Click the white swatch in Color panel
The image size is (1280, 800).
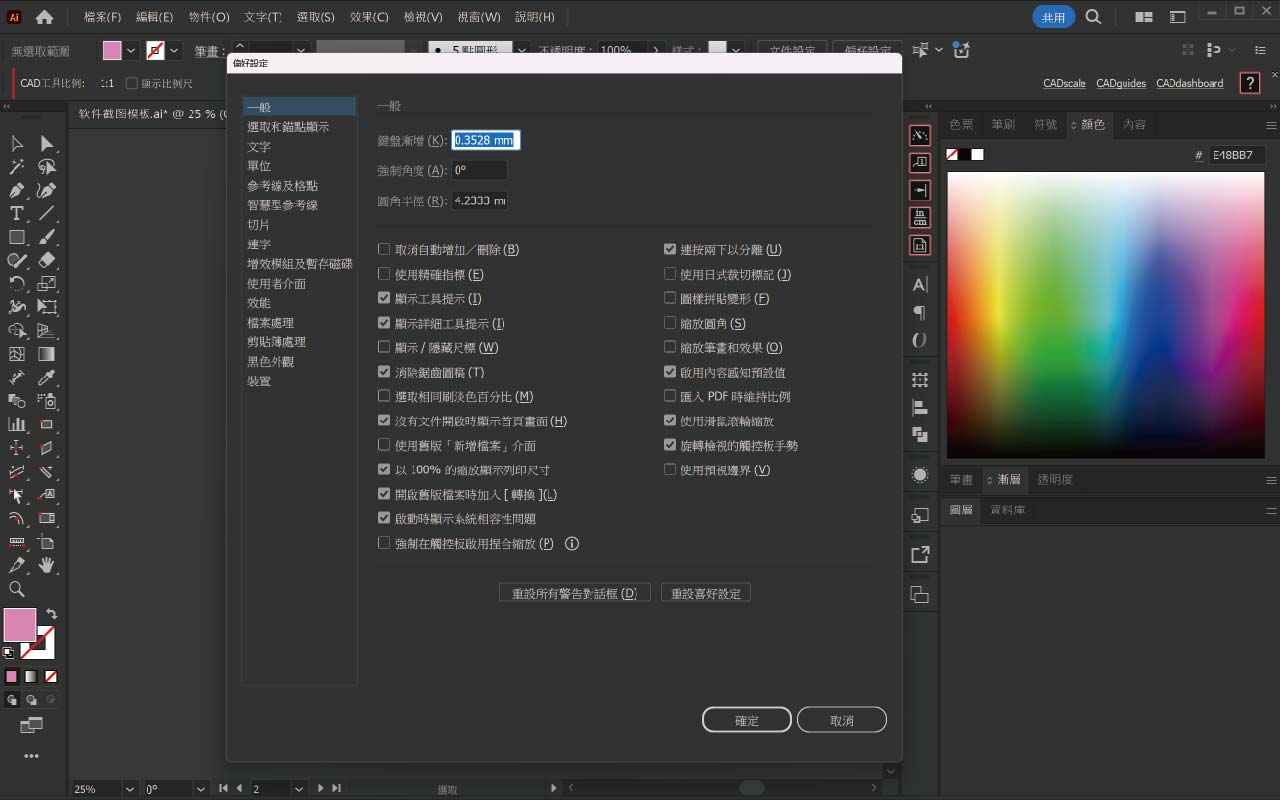[977, 154]
